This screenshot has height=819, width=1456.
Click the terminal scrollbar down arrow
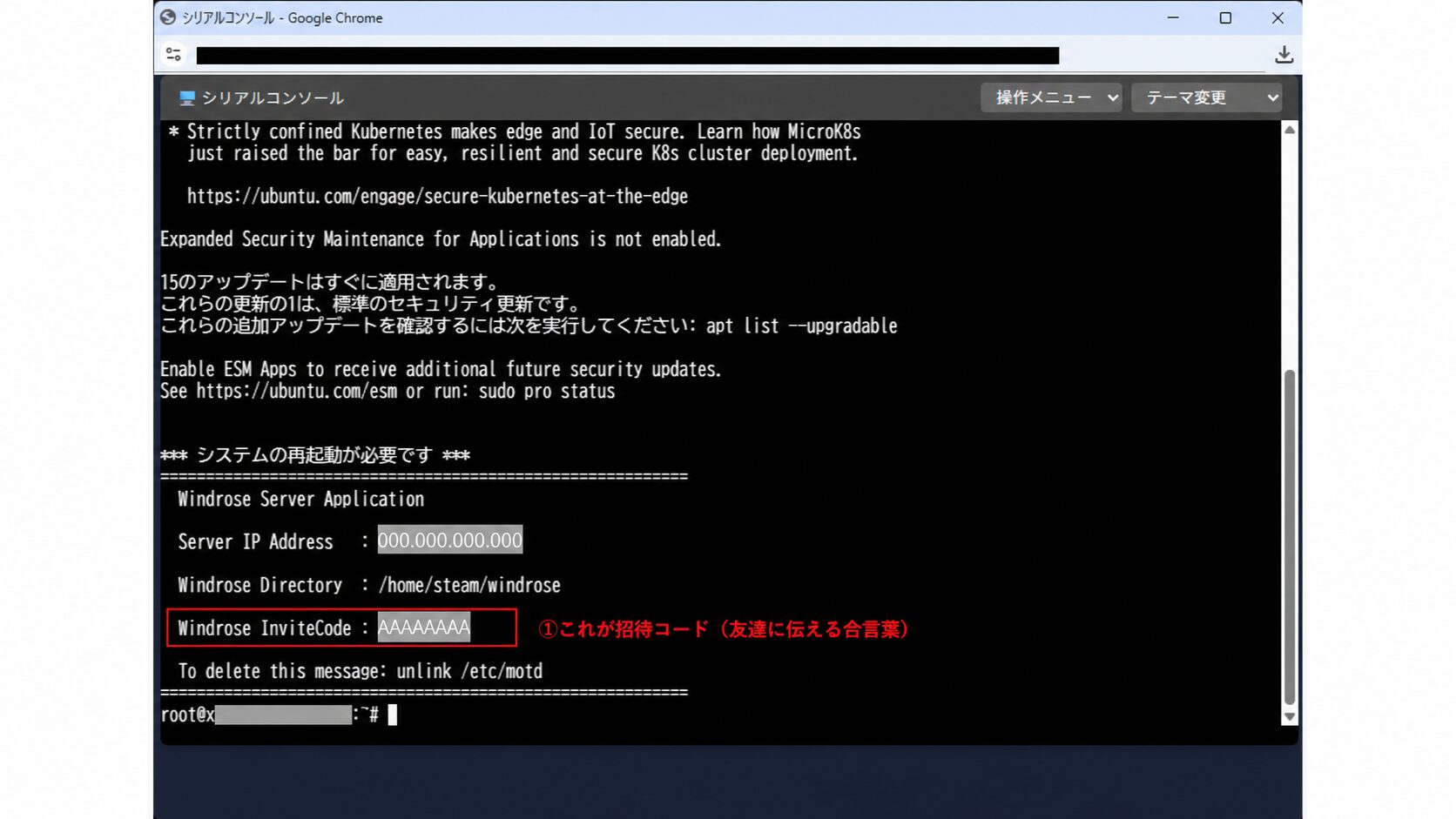(x=1290, y=717)
